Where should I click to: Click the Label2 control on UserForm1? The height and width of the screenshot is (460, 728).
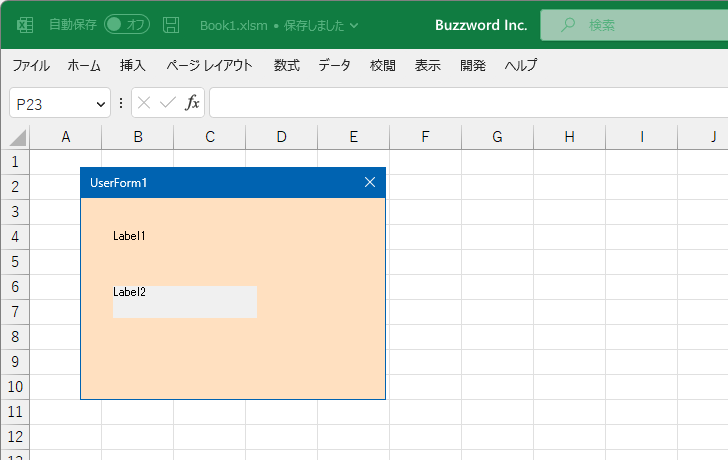[x=184, y=301]
